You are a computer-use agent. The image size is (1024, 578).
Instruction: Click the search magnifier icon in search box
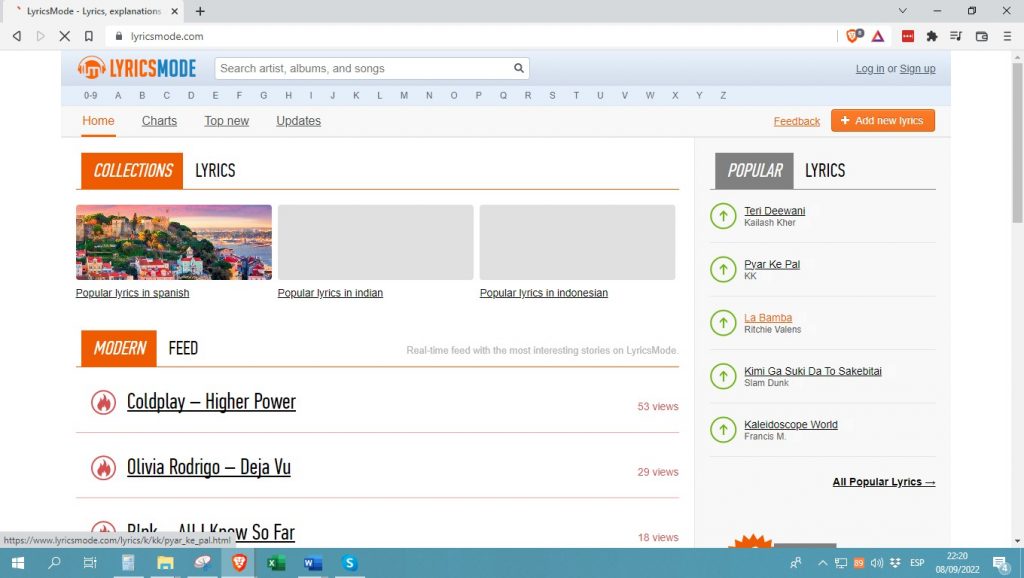coord(519,69)
